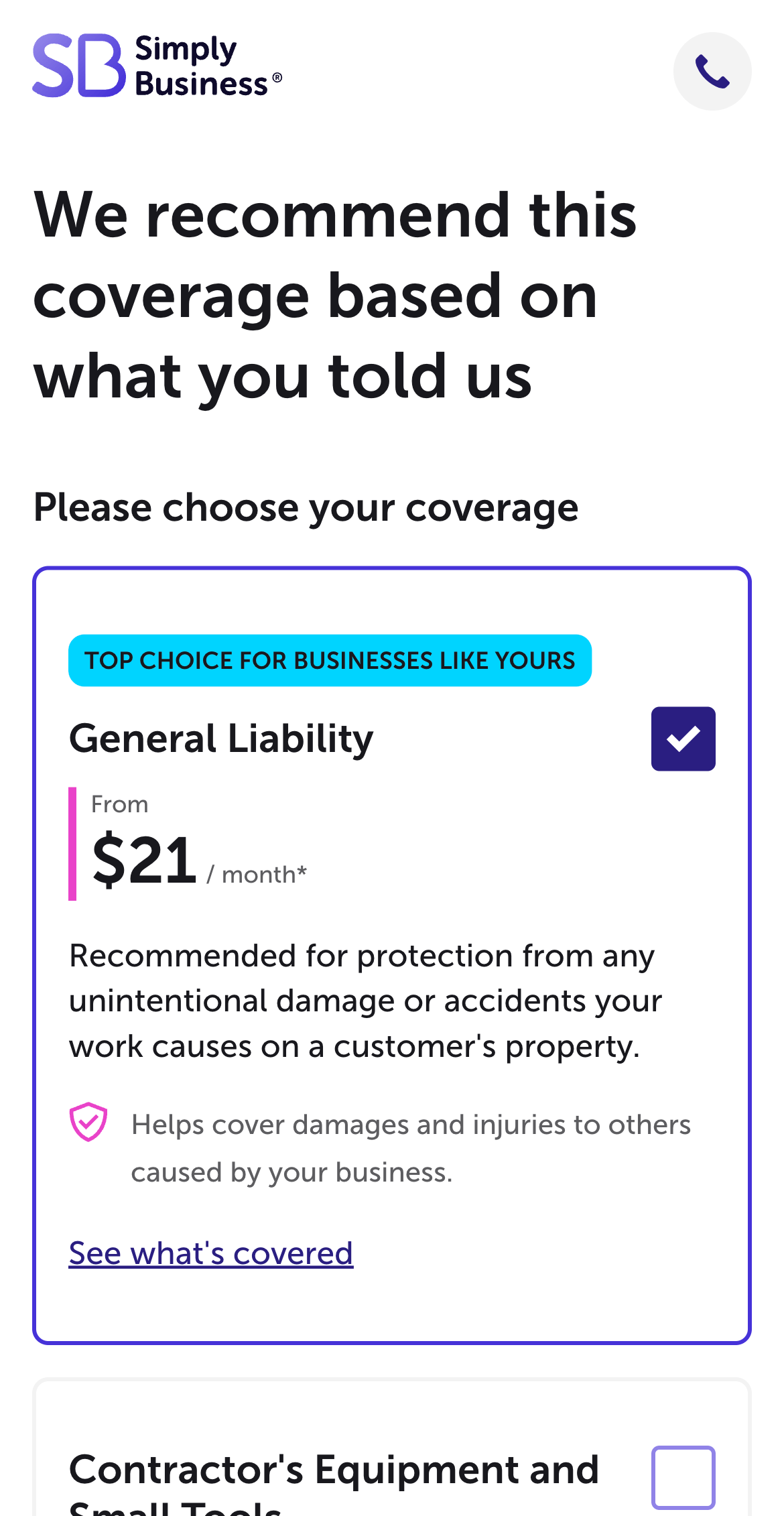Click the "We recommend this coverage" heading
784x1516 pixels.
point(335,295)
